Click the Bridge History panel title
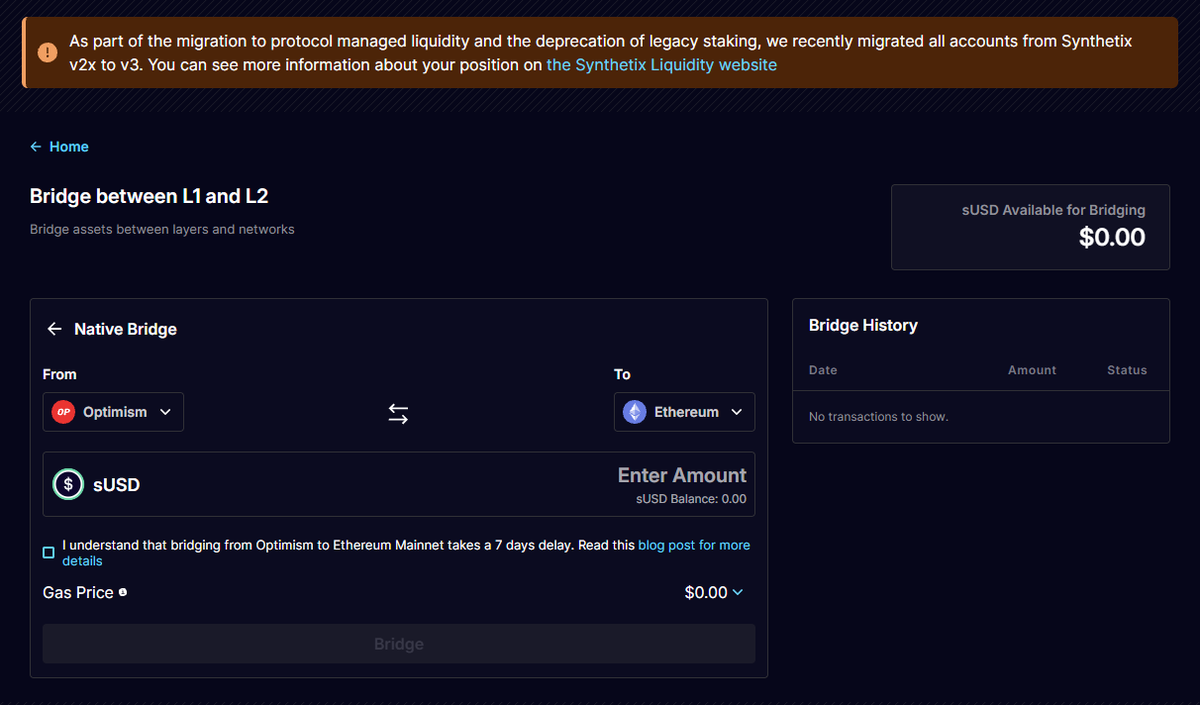 point(863,325)
